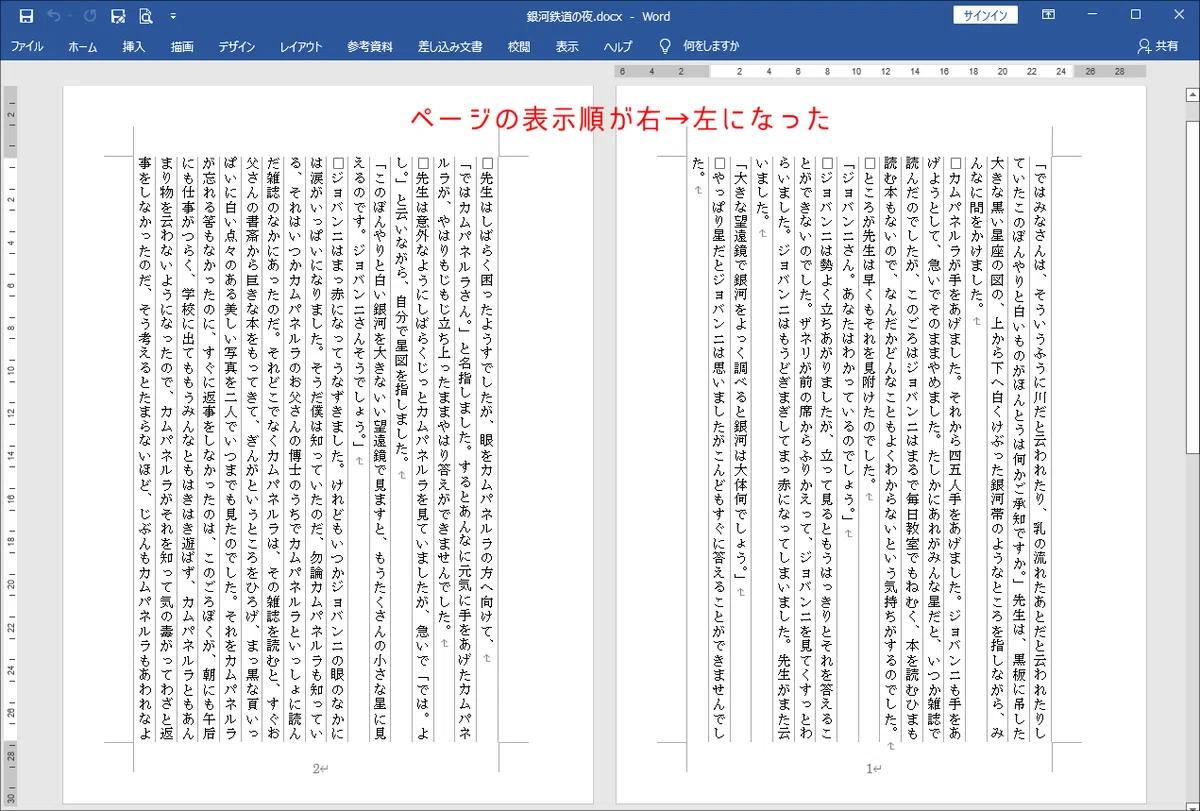This screenshot has height=811, width=1200.
Task: Switch to 参考資料 tab
Action: tap(370, 47)
